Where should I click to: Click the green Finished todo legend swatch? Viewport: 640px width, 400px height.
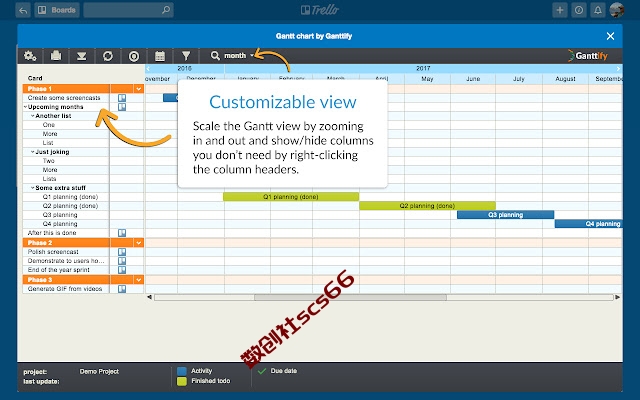tap(182, 381)
